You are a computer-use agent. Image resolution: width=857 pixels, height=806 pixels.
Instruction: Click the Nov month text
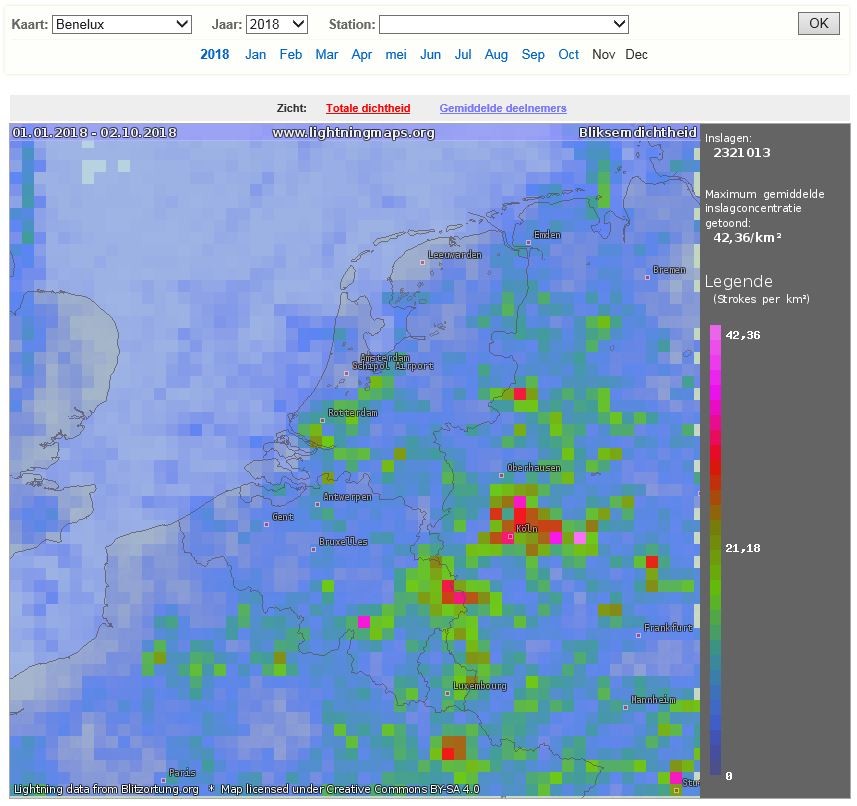[603, 55]
